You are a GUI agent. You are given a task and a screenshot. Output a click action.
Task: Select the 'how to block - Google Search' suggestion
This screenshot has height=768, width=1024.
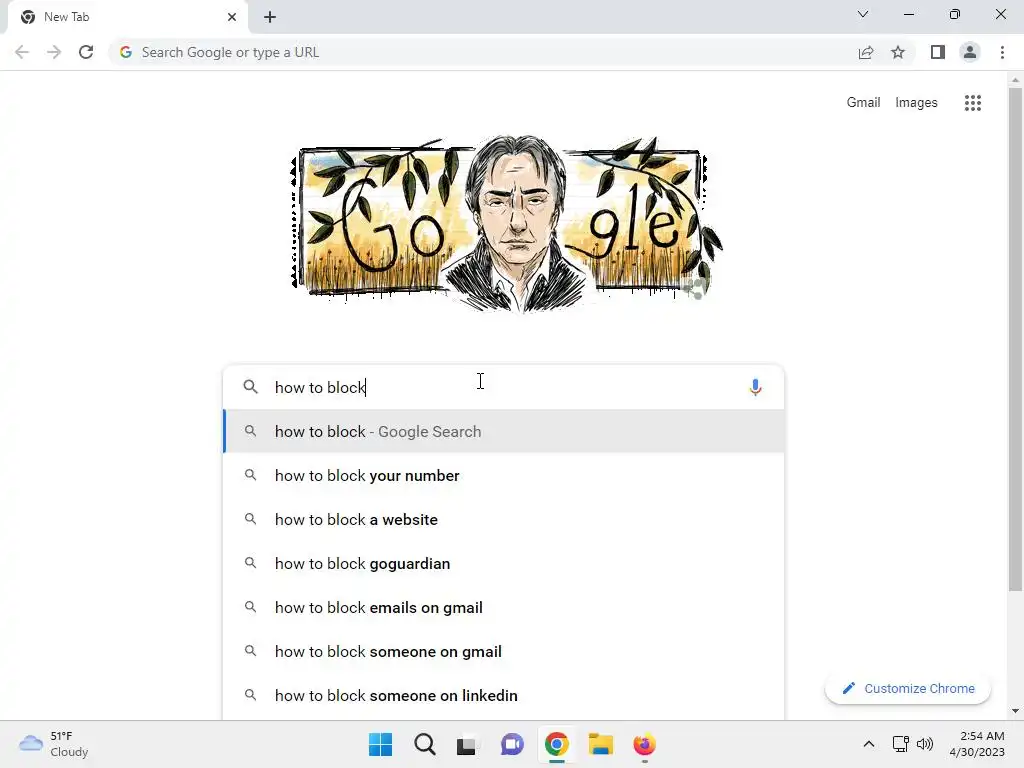[x=504, y=431]
